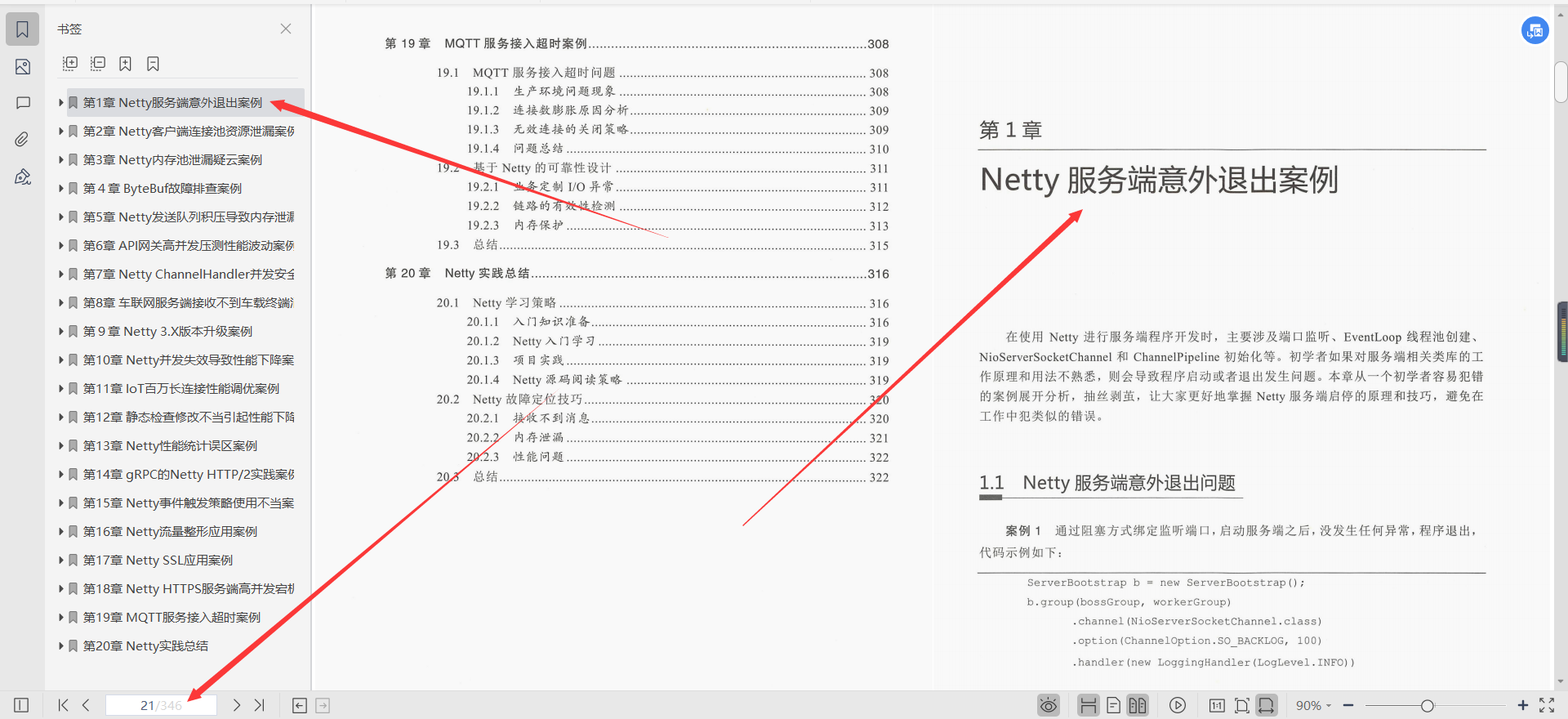Open the 90% zoom level dropdown

pos(1313,706)
